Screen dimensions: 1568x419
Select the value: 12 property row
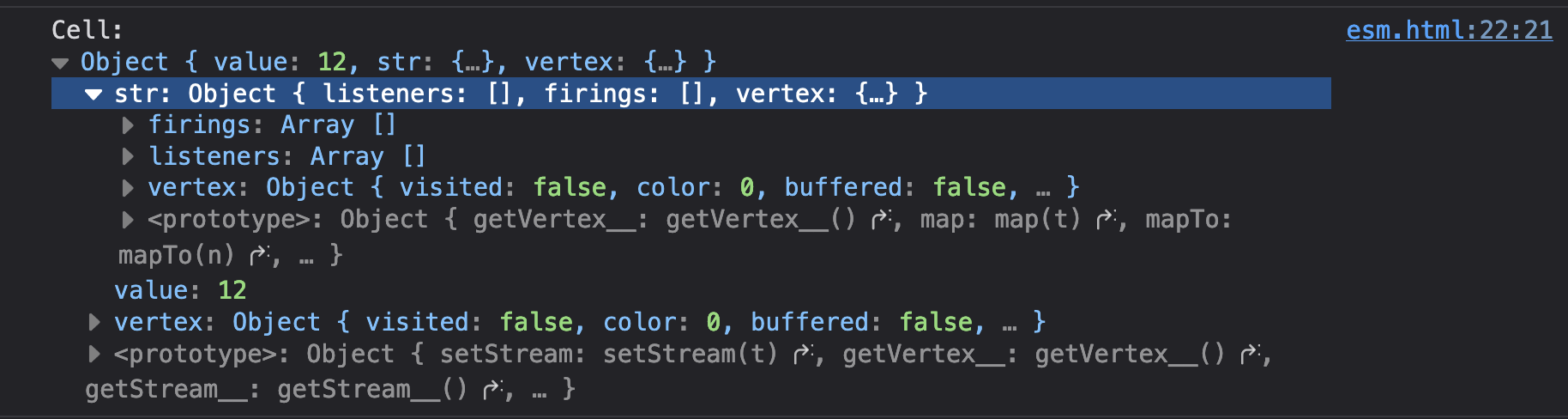pyautogui.click(x=180, y=290)
